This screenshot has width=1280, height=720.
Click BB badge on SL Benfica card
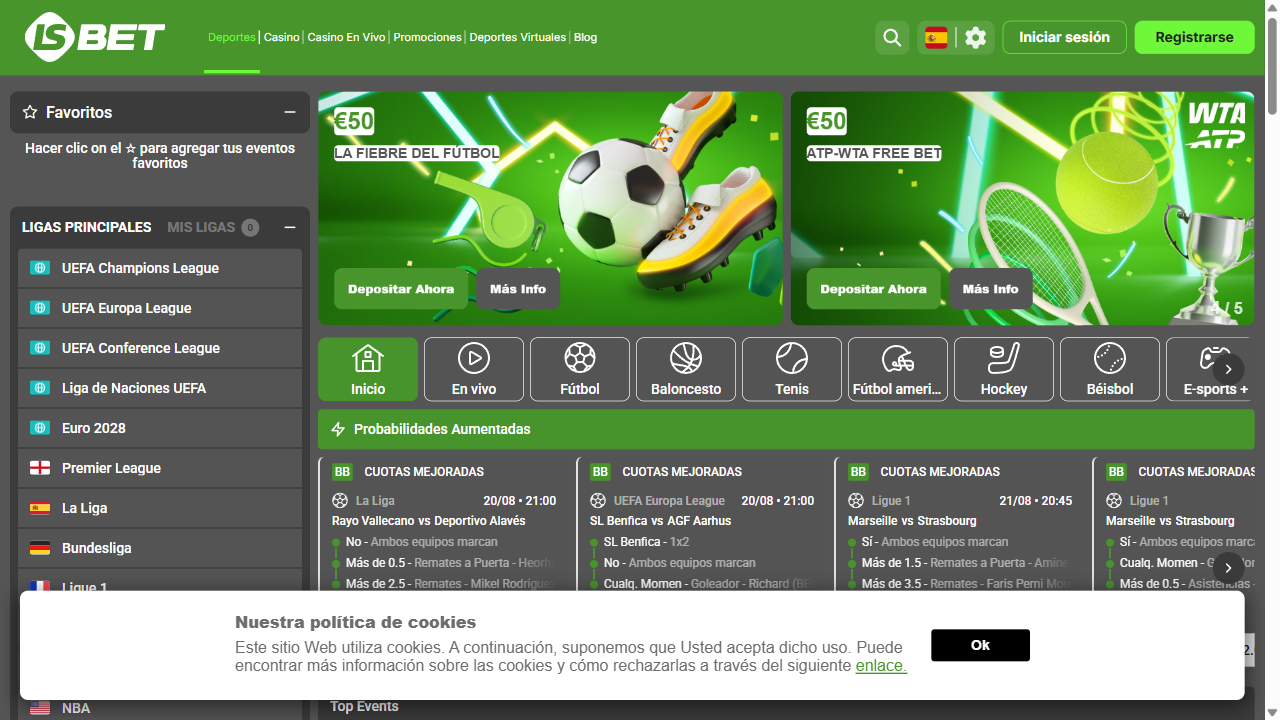[x=600, y=472]
